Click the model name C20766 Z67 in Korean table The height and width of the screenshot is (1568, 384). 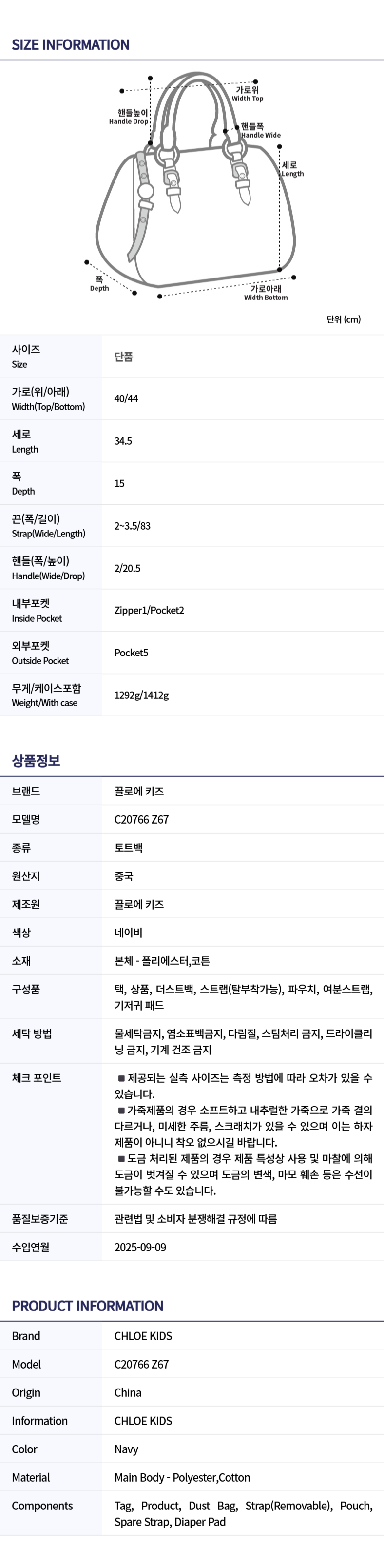click(x=141, y=819)
